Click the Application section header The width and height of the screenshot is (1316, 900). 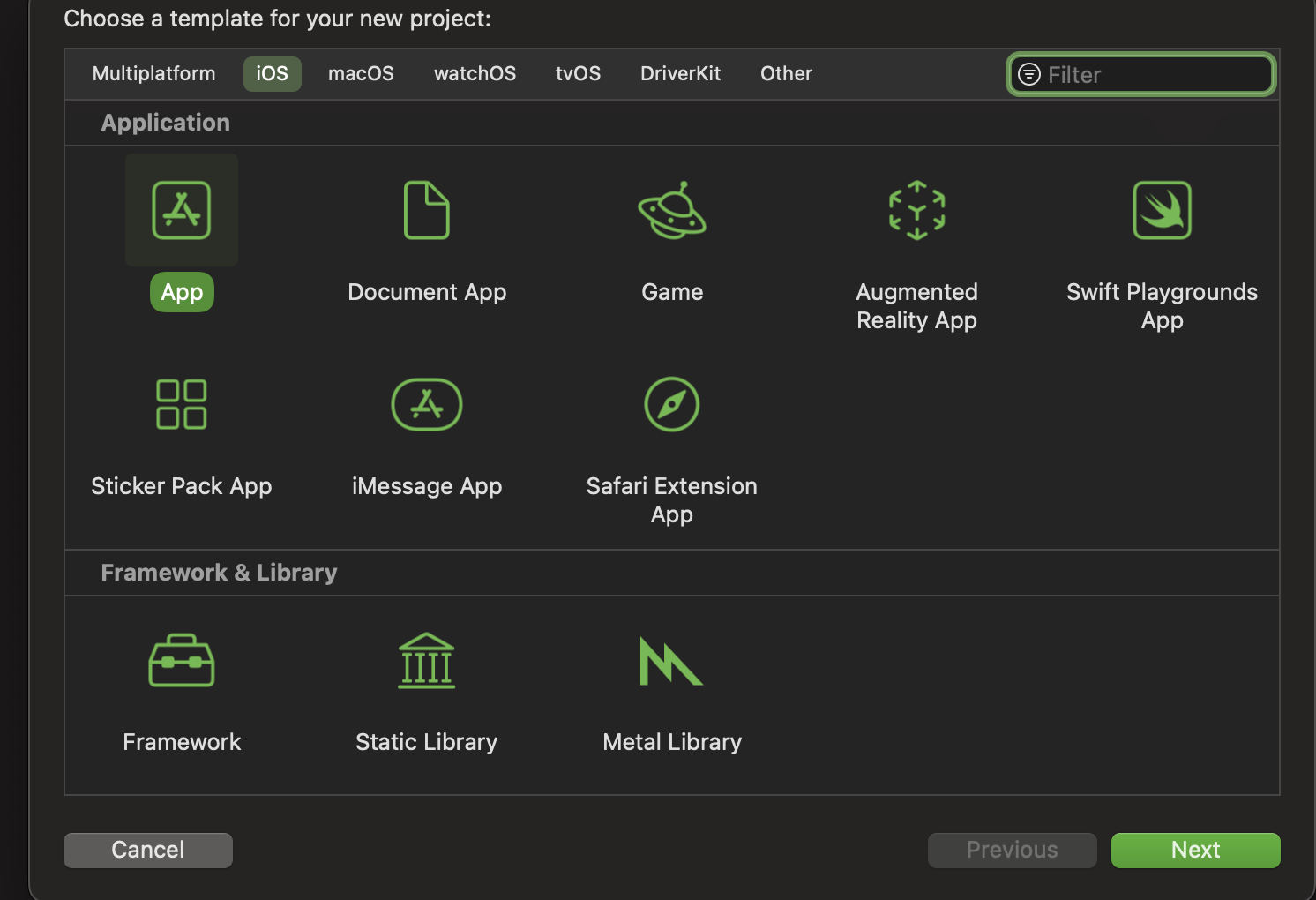click(166, 123)
